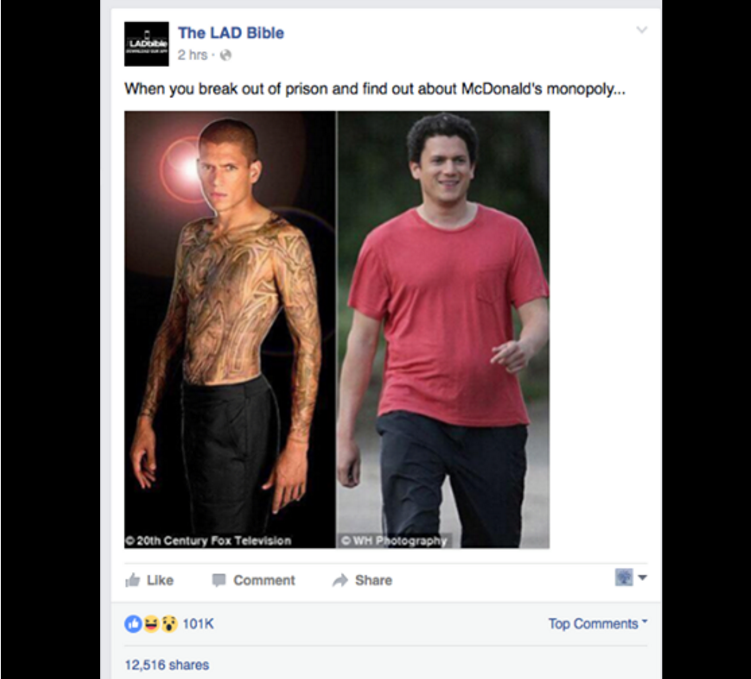Viewport: 751px width, 679px height.
Task: Click the Like button label
Action: click(160, 580)
